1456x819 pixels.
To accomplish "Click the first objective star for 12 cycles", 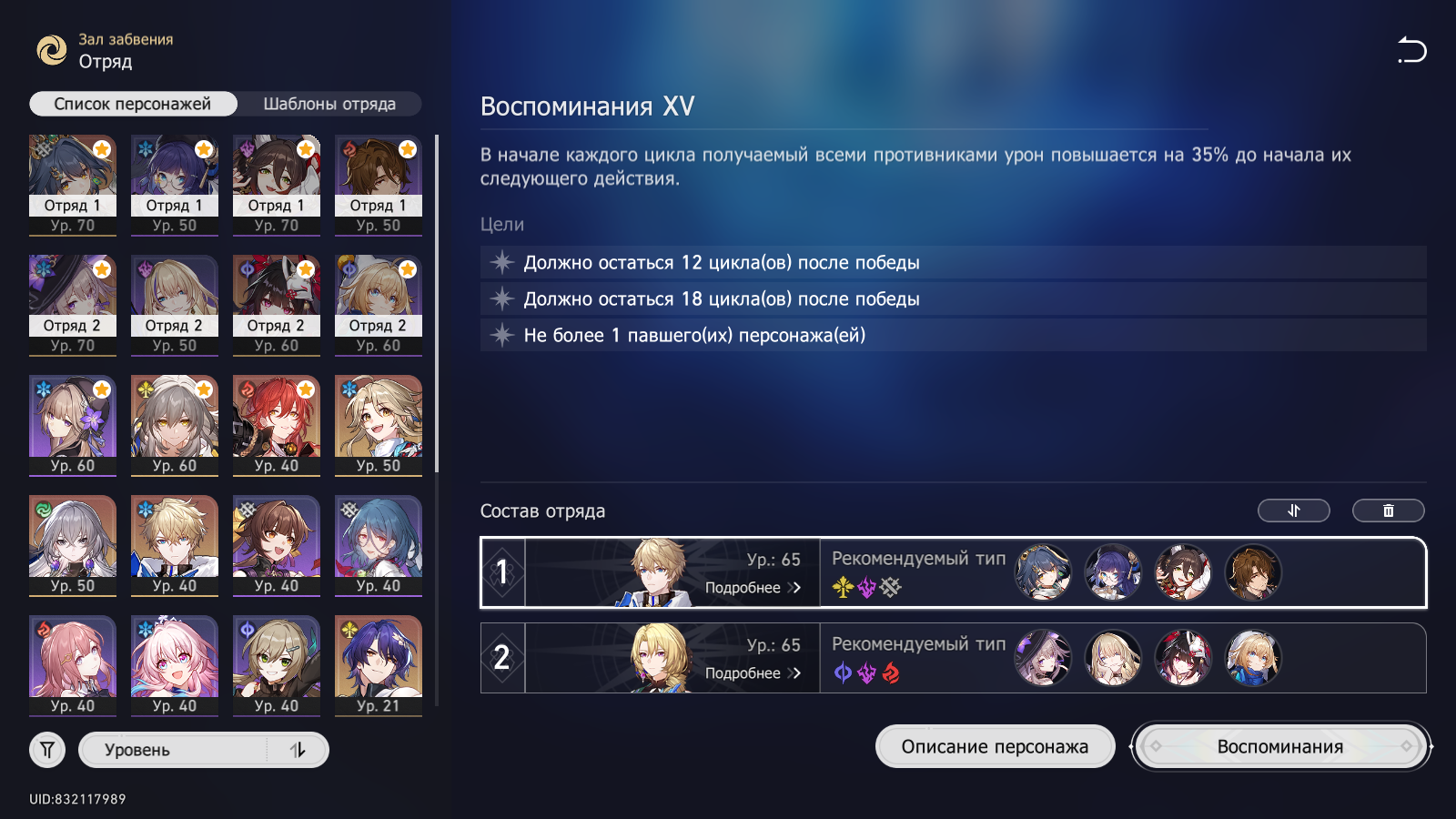I will click(x=502, y=262).
